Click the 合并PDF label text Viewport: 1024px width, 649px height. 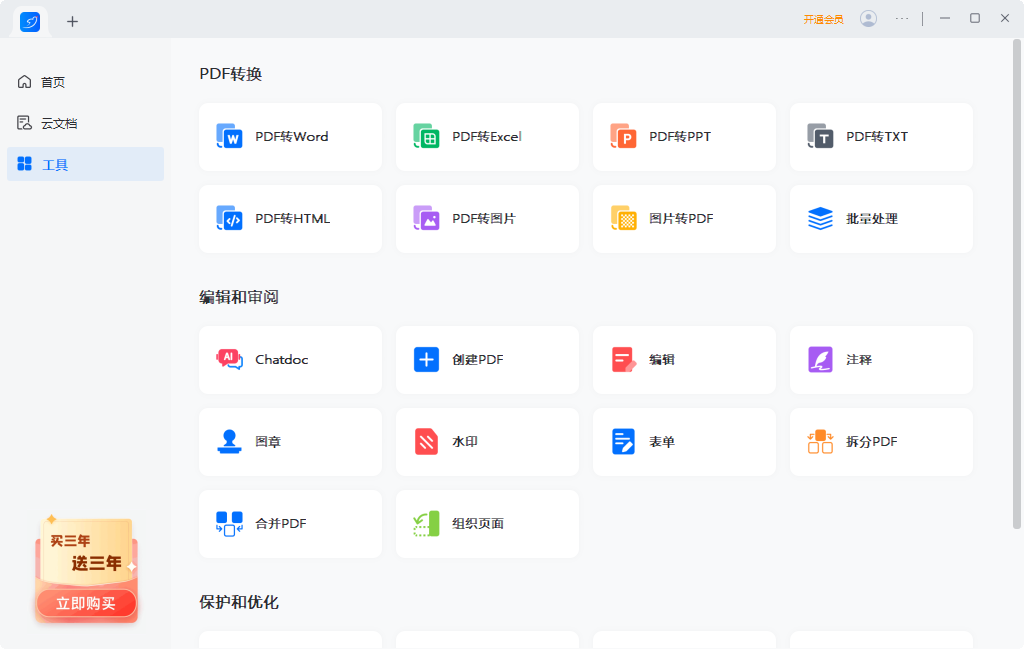[281, 524]
